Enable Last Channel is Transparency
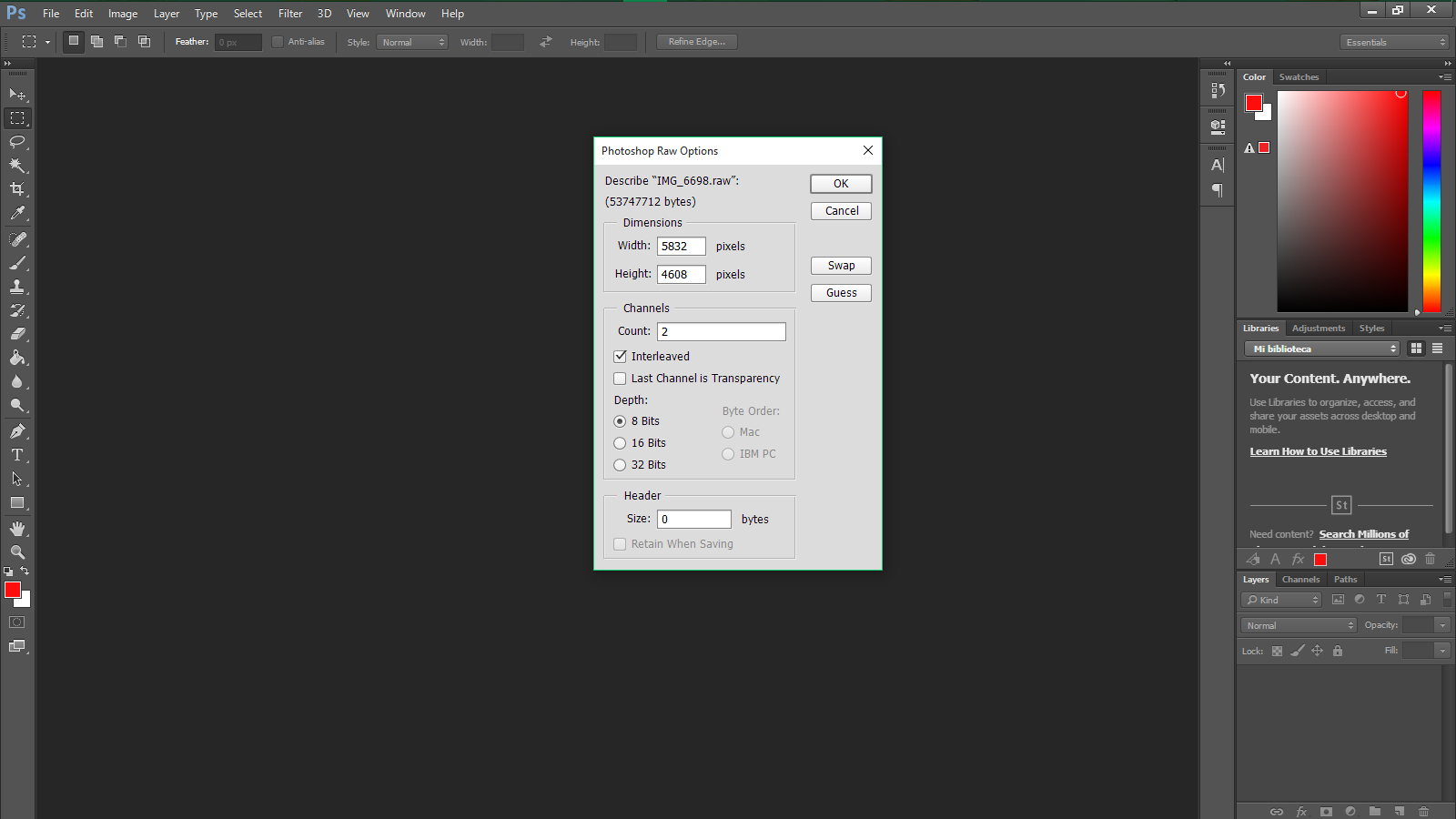Screen dimensions: 1456x819 point(621,379)
